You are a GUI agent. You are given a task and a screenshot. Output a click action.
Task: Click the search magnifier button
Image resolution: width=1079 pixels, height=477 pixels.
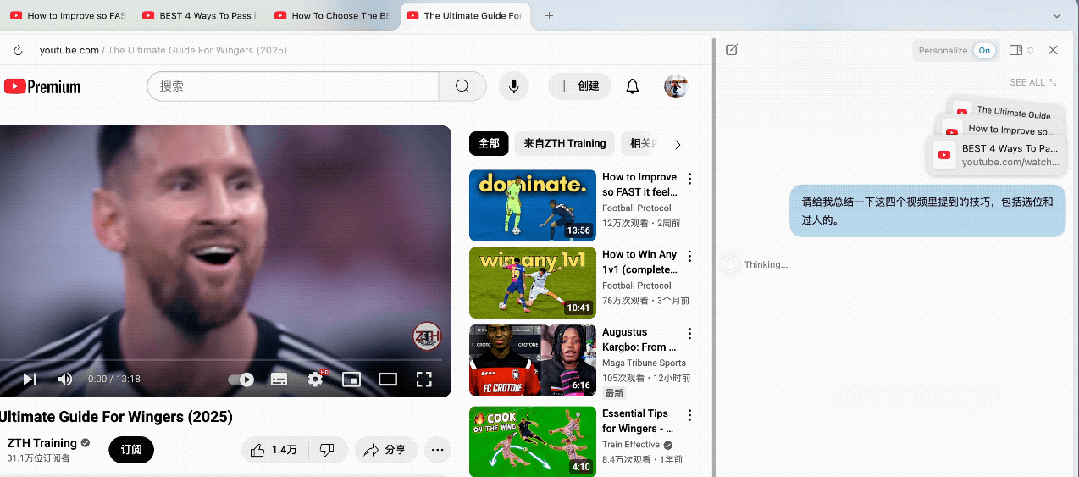[x=462, y=86]
